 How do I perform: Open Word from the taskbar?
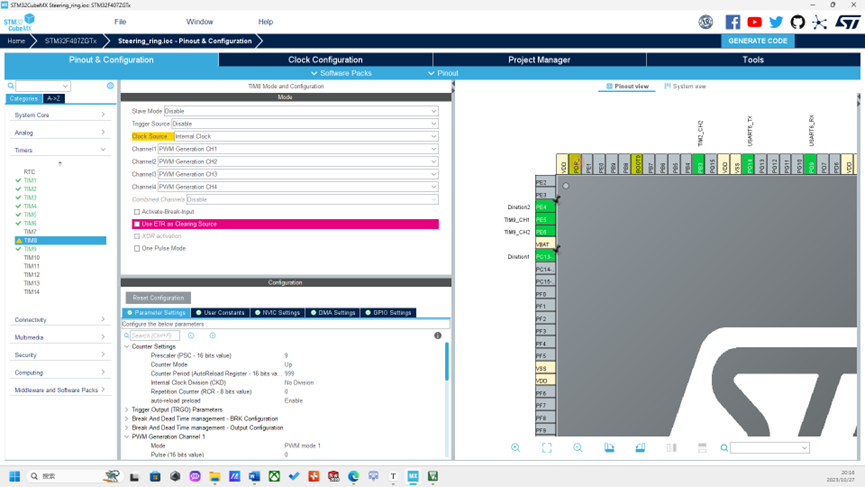click(x=254, y=476)
